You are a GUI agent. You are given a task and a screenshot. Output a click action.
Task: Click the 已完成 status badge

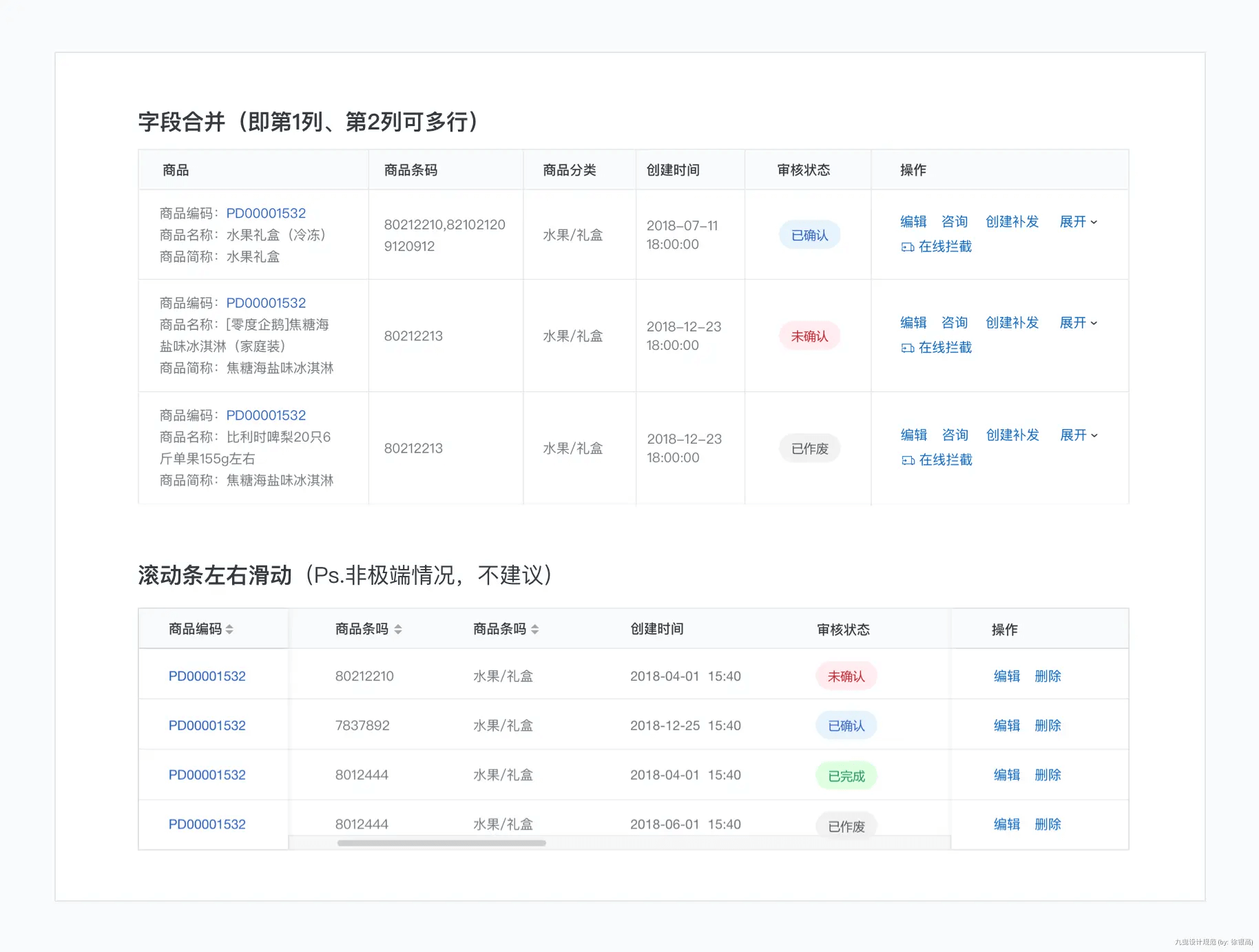846,776
